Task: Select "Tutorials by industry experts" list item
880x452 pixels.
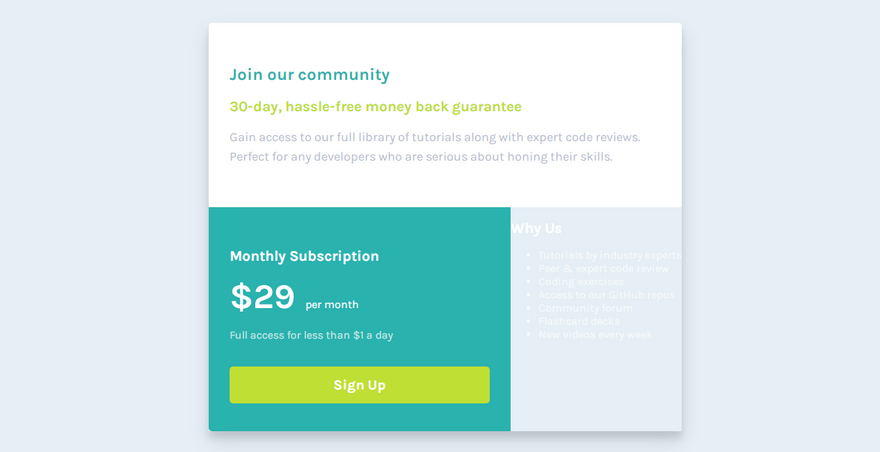Action: [x=609, y=255]
